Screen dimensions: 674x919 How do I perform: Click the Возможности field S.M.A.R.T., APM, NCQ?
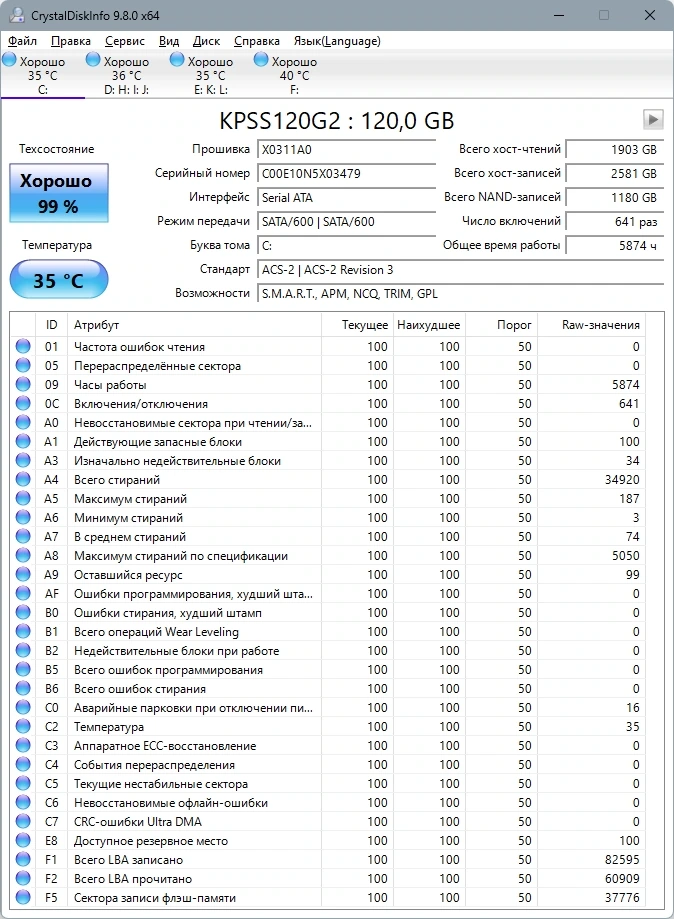coord(460,293)
